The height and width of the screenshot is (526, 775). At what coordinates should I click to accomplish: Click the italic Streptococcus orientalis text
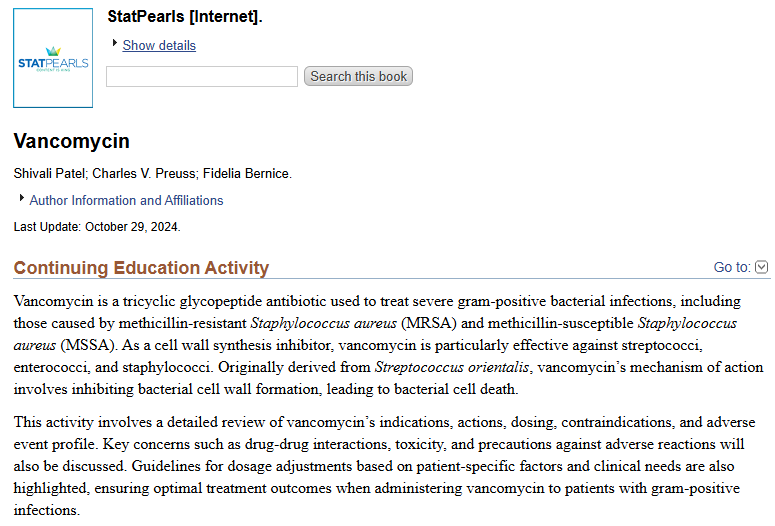(452, 367)
